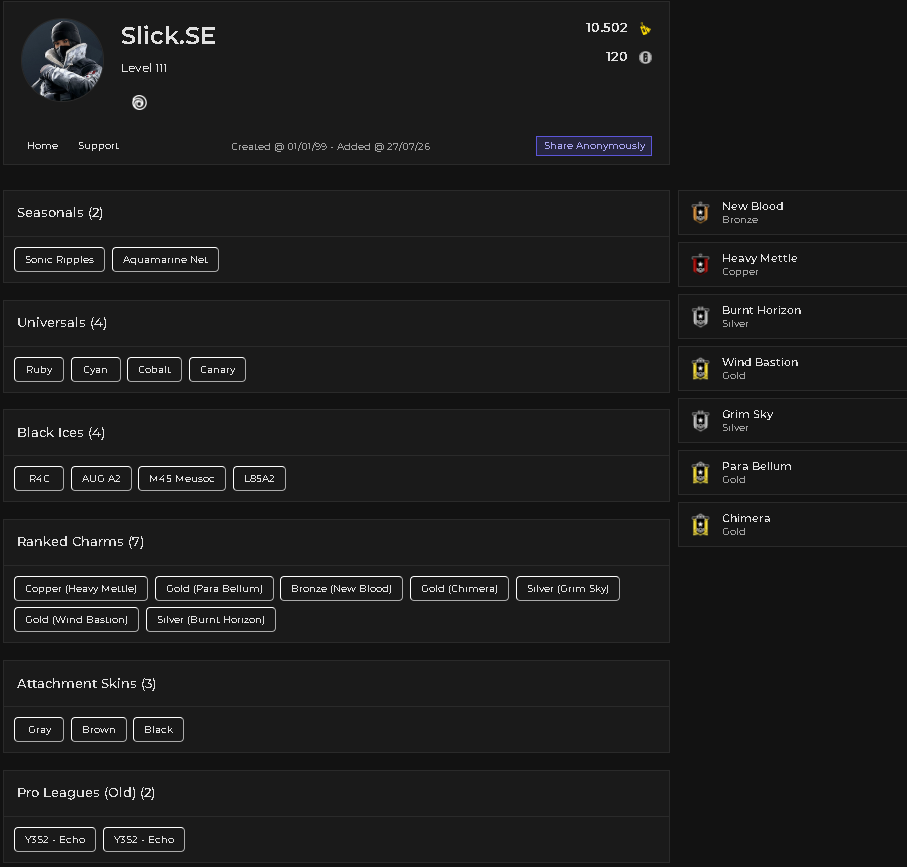
Task: Click the Slick.SE profile avatar picture
Action: pyautogui.click(x=62, y=60)
